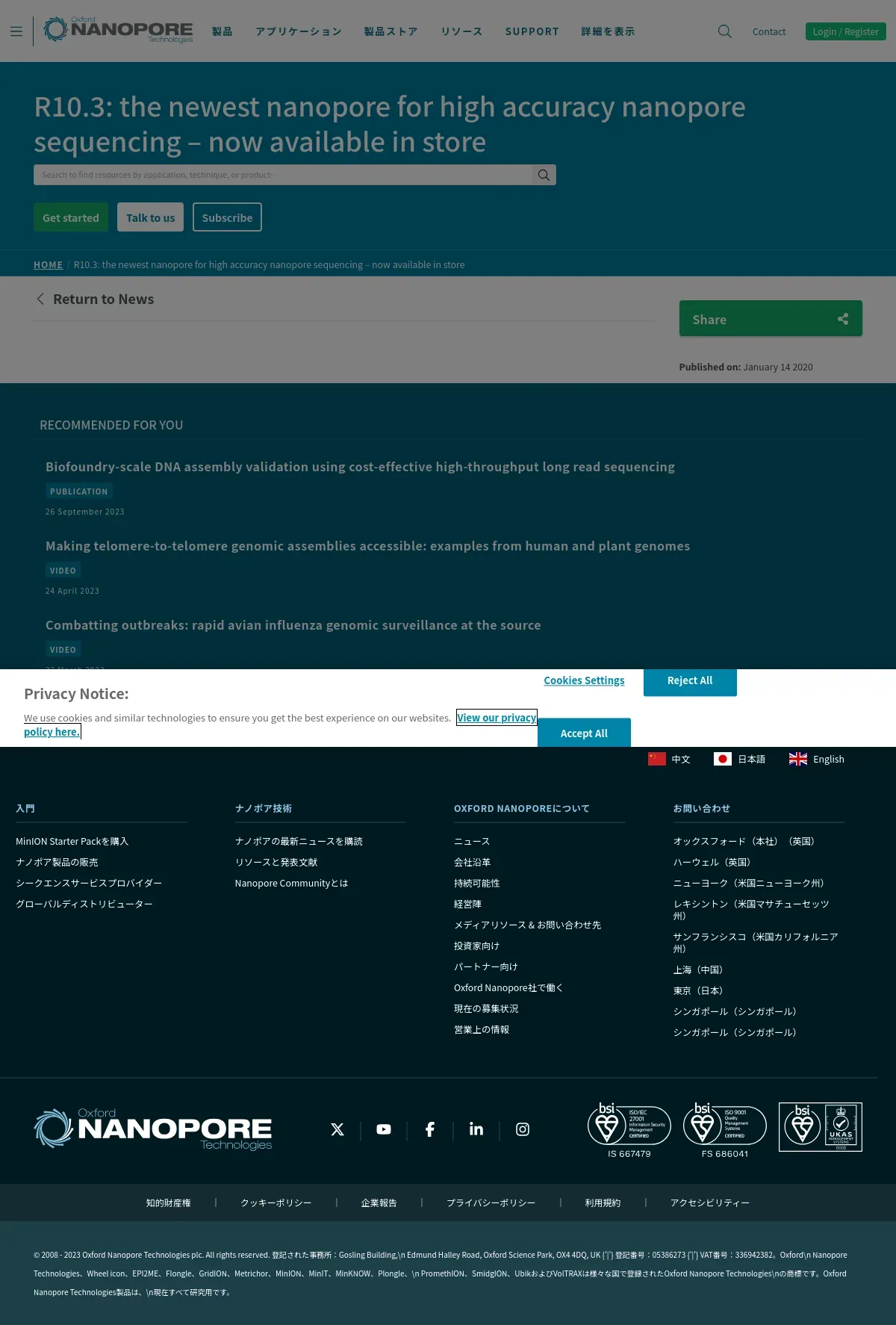Click the Subscribe button
The height and width of the screenshot is (1325, 896).
click(x=227, y=217)
